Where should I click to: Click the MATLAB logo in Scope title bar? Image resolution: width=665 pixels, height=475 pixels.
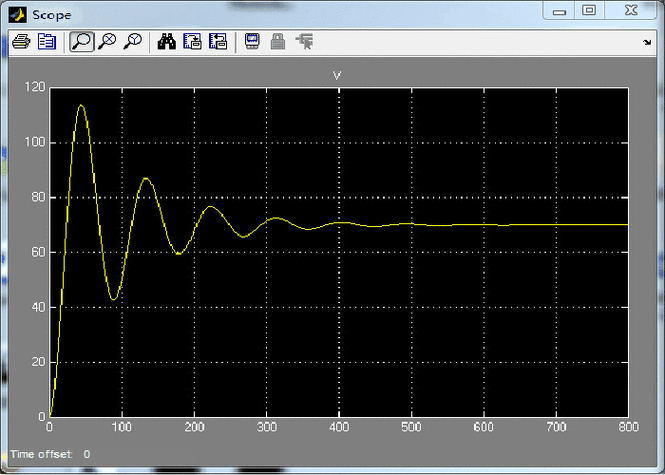coord(18,15)
